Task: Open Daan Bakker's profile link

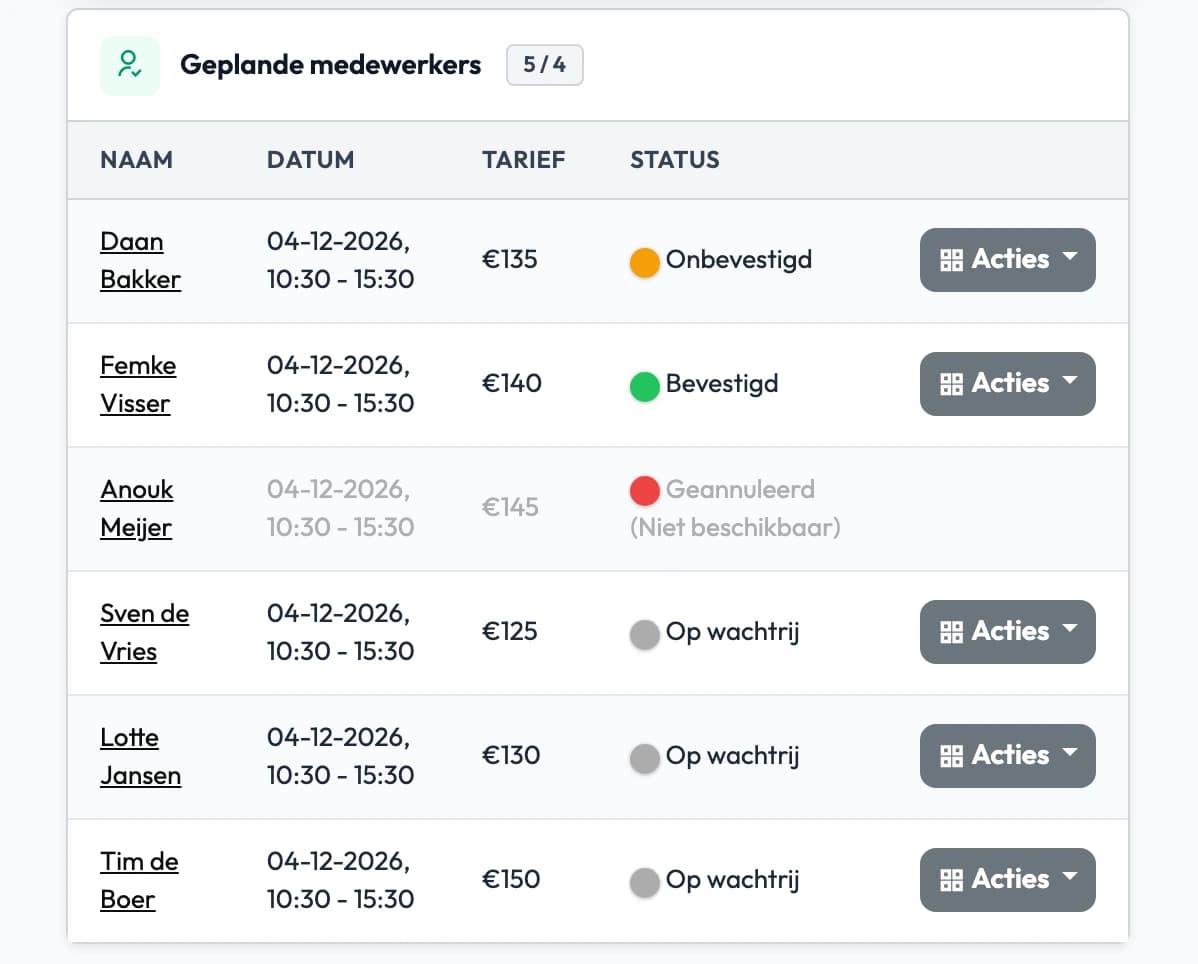Action: pos(141,260)
